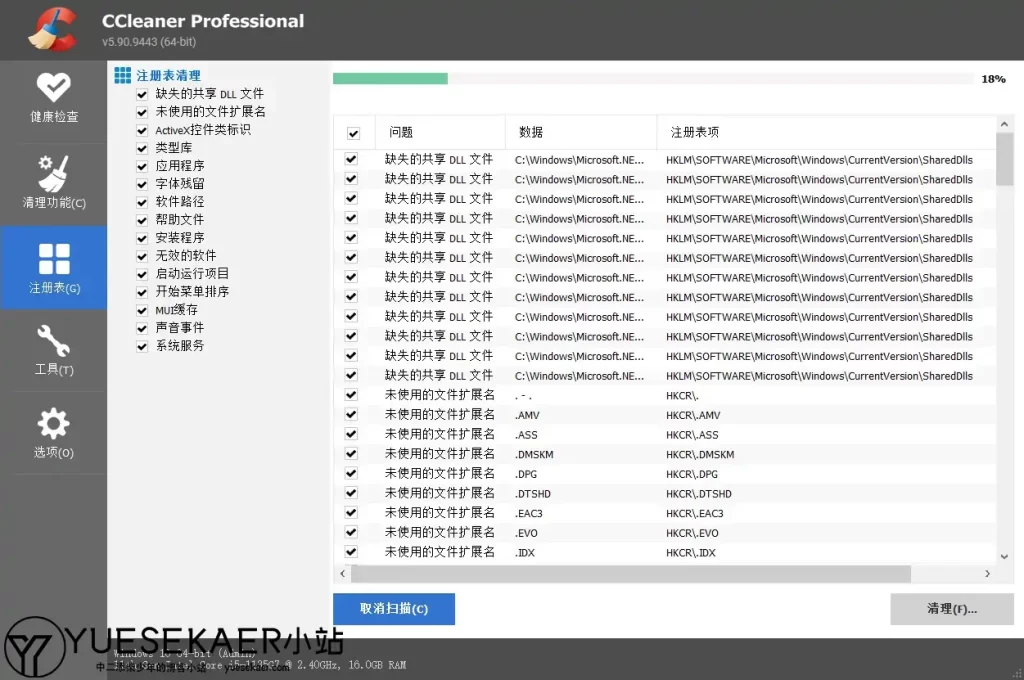Click the horizontal scrollbar thumb
This screenshot has width=1024, height=680.
(x=631, y=574)
